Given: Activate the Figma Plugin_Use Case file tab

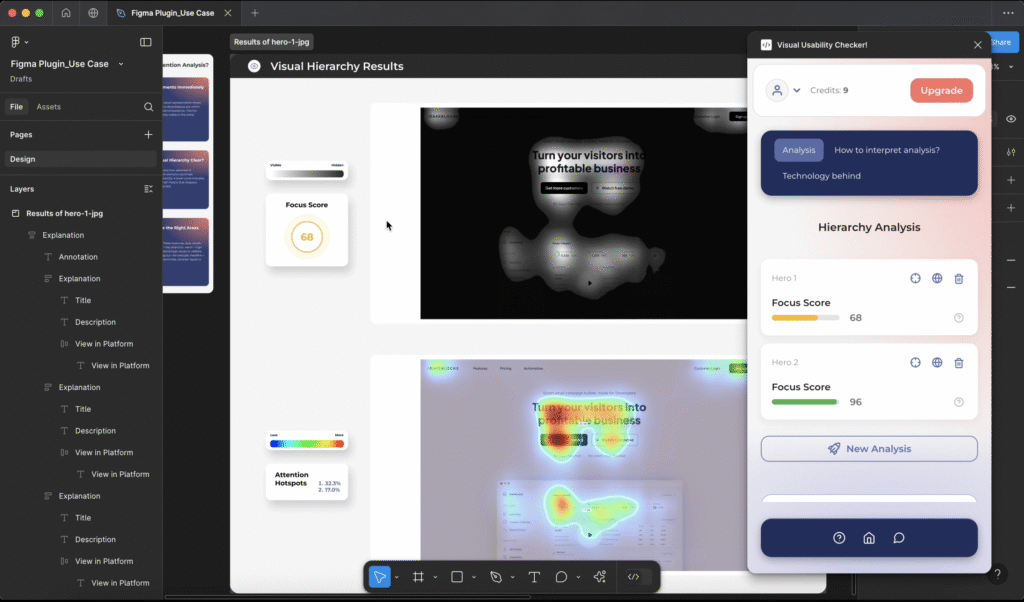Looking at the screenshot, I should point(172,13).
